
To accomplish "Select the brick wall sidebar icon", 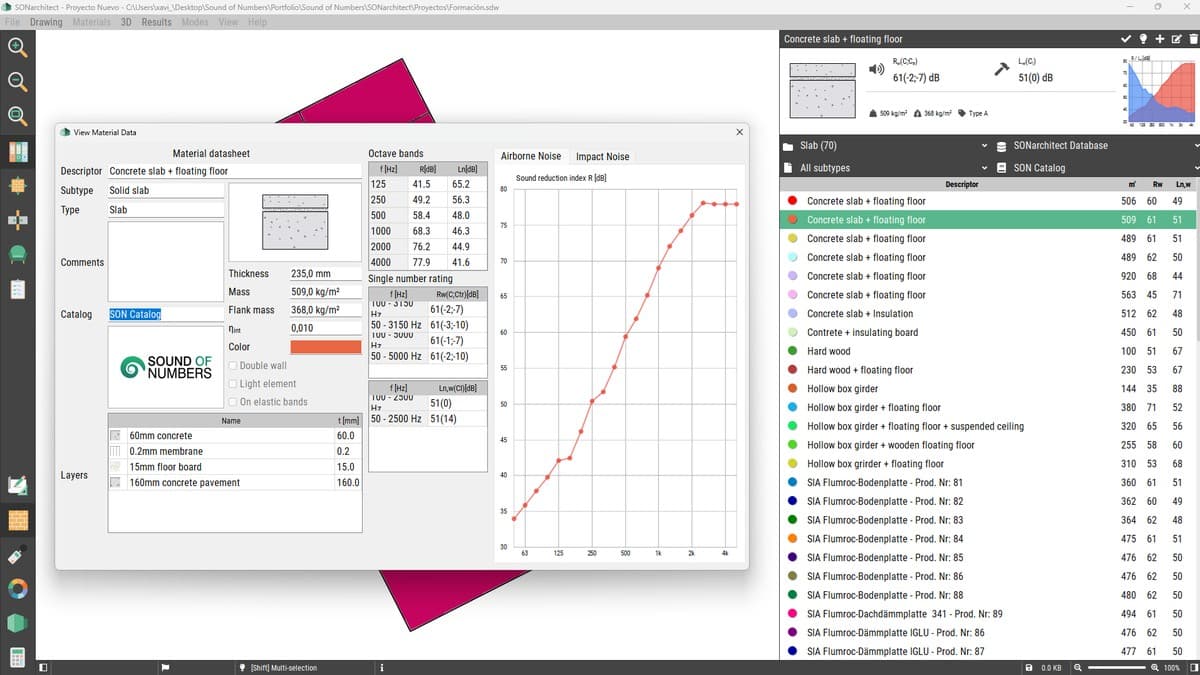I will pos(17,520).
